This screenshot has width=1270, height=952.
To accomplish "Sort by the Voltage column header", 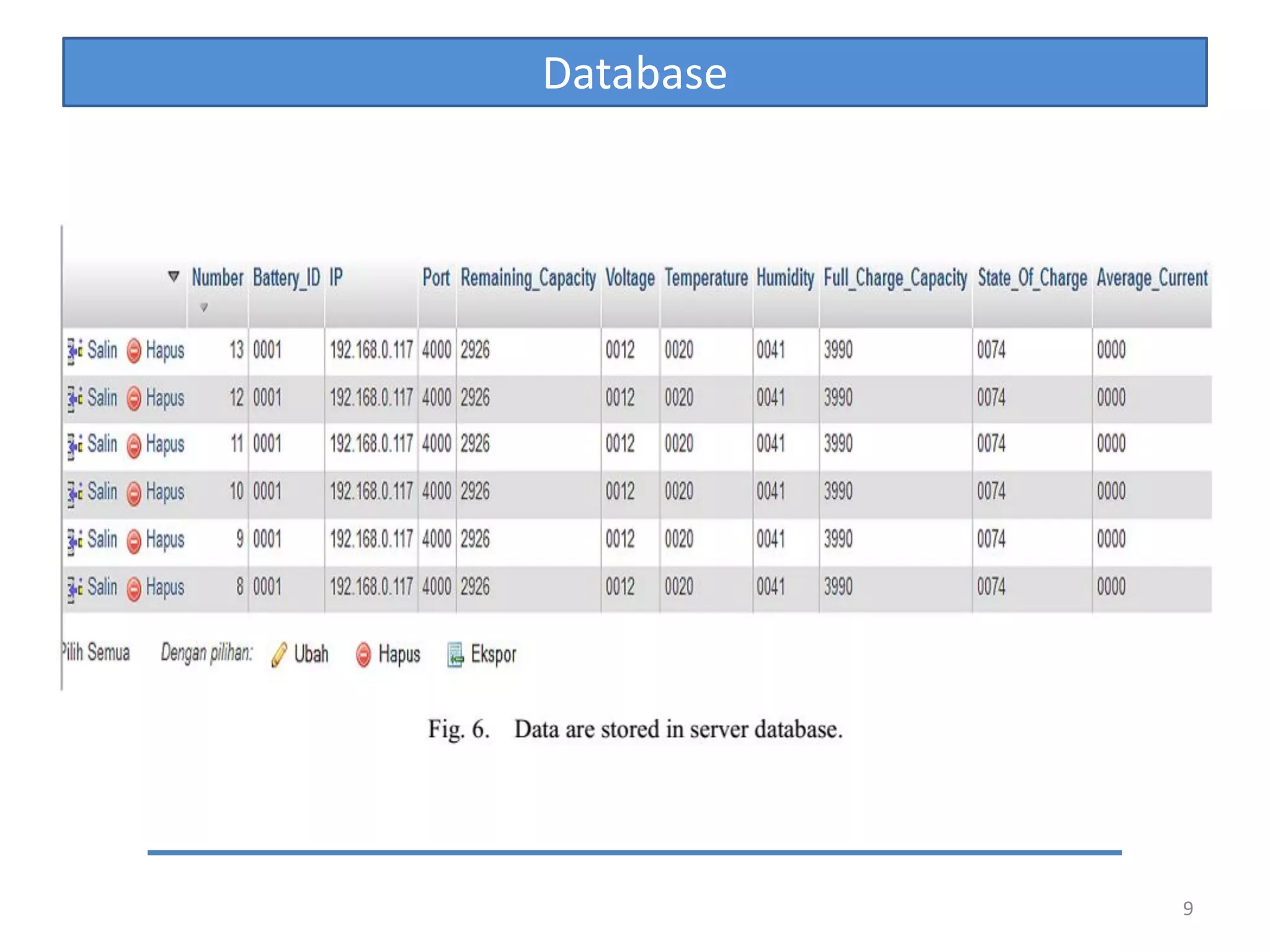I will pos(629,278).
